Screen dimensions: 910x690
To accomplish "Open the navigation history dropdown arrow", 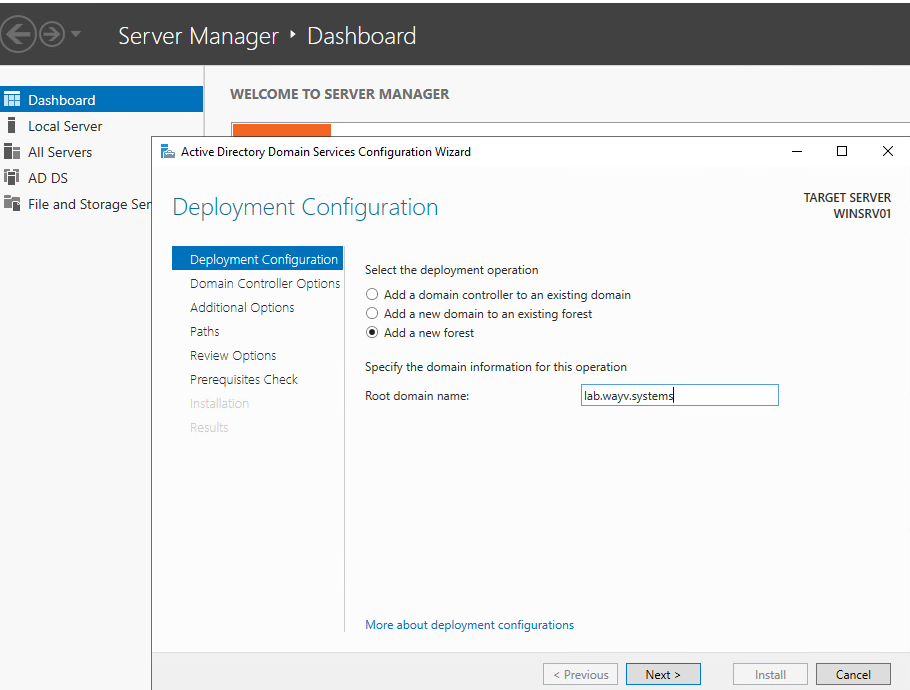I will pyautogui.click(x=75, y=34).
